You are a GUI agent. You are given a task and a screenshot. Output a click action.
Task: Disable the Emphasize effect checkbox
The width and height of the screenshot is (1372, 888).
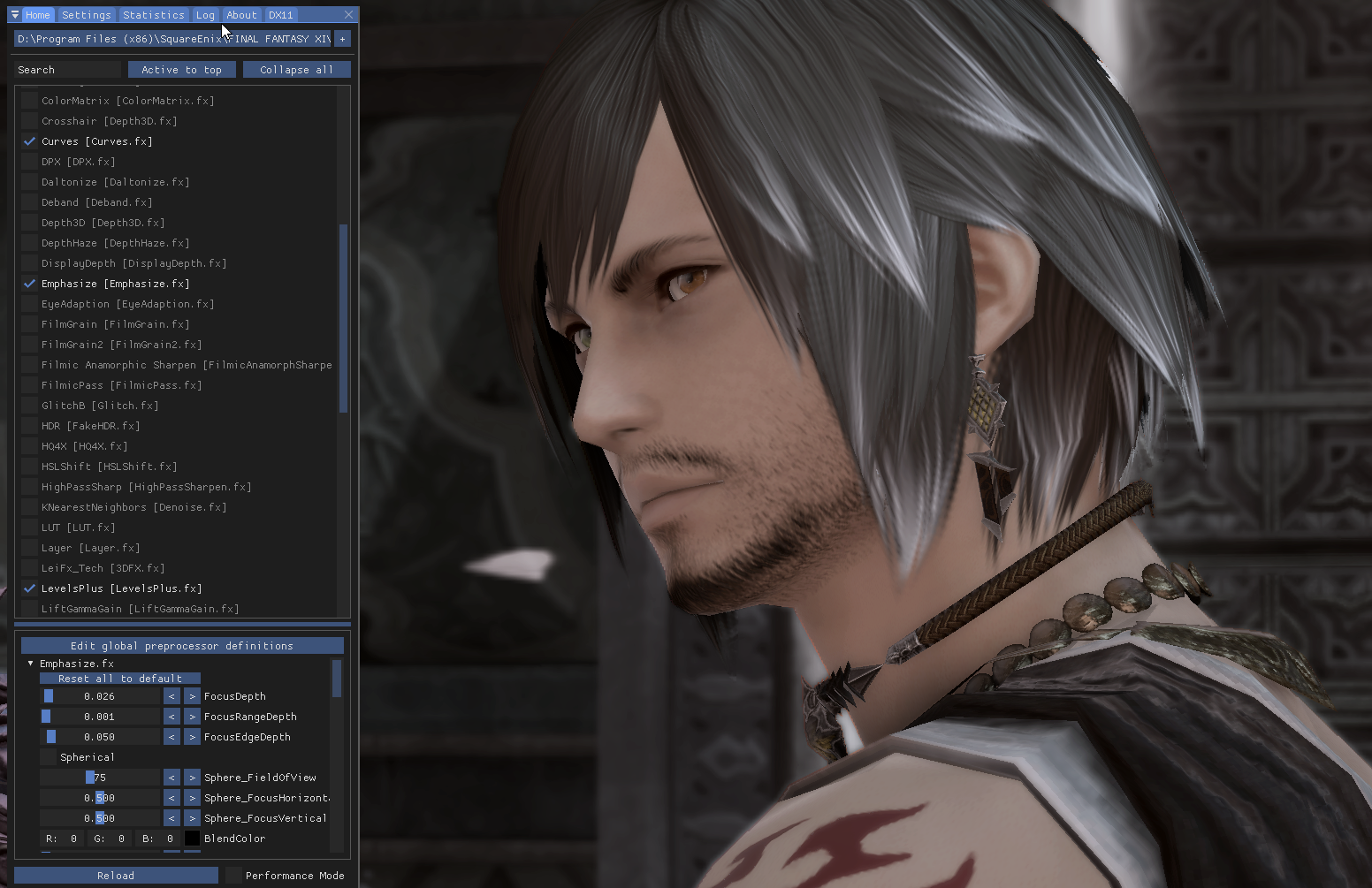click(x=29, y=284)
